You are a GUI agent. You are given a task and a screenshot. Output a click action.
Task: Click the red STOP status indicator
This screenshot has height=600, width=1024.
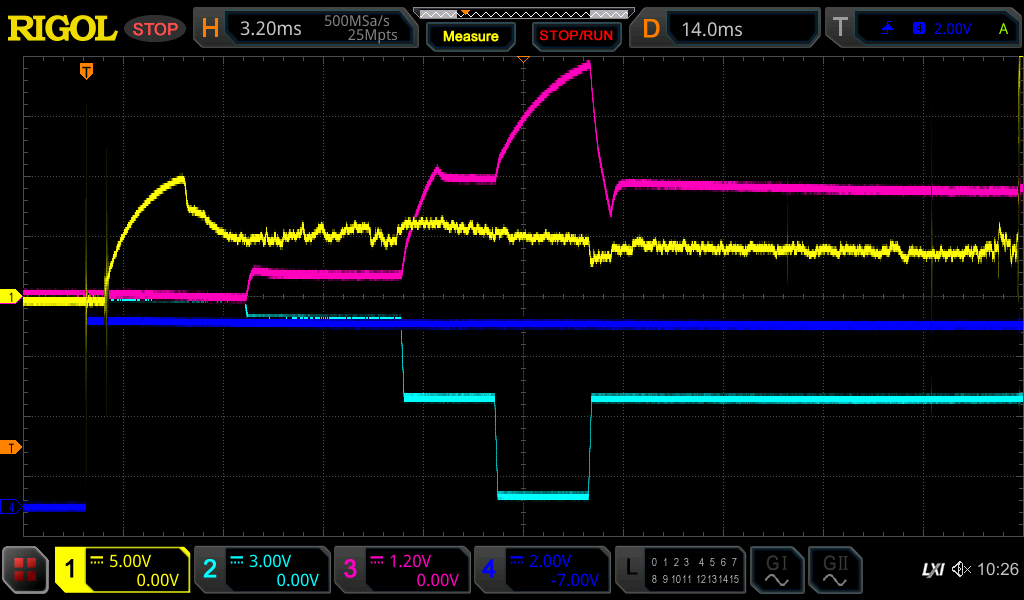point(155,29)
